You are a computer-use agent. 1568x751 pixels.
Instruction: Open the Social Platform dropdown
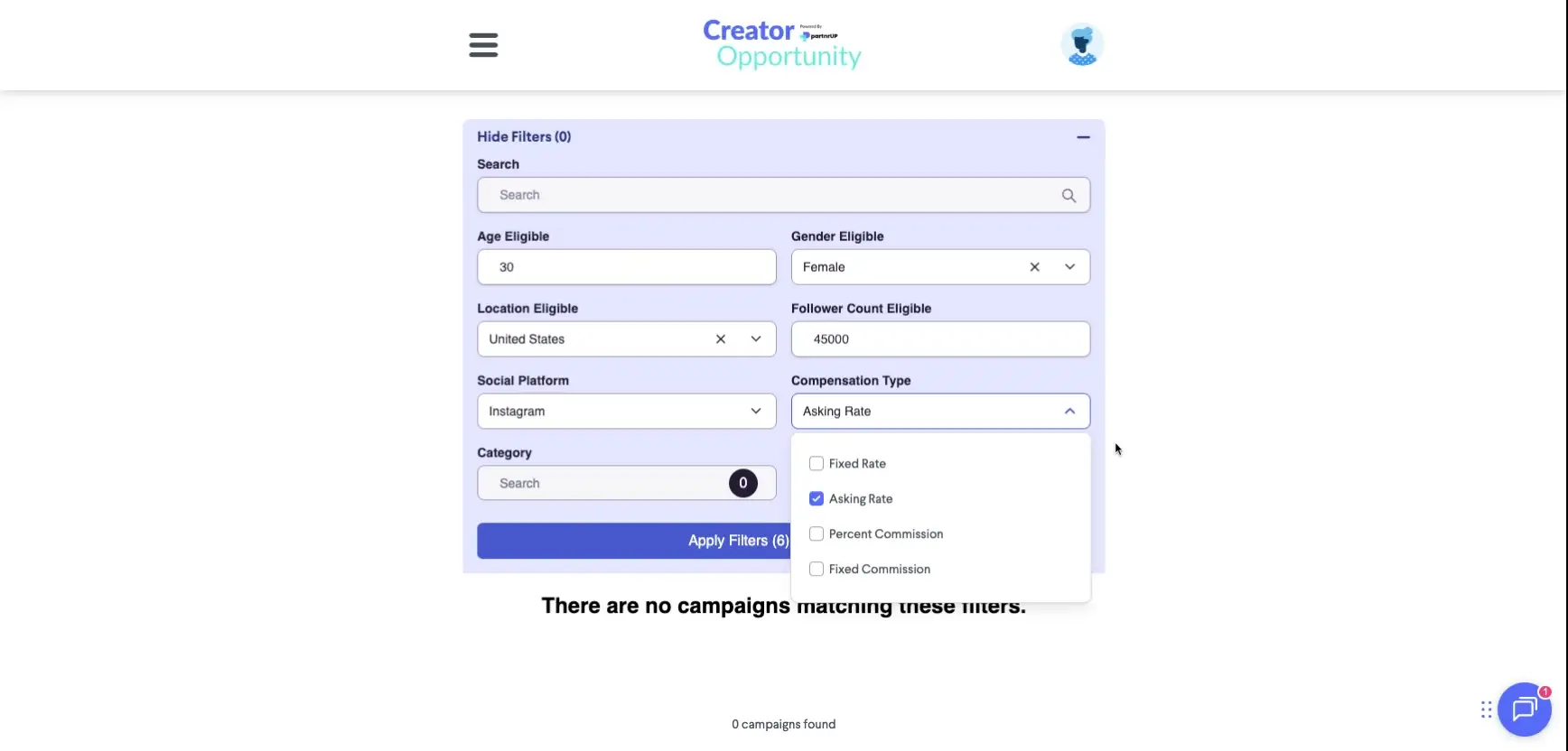coord(756,411)
